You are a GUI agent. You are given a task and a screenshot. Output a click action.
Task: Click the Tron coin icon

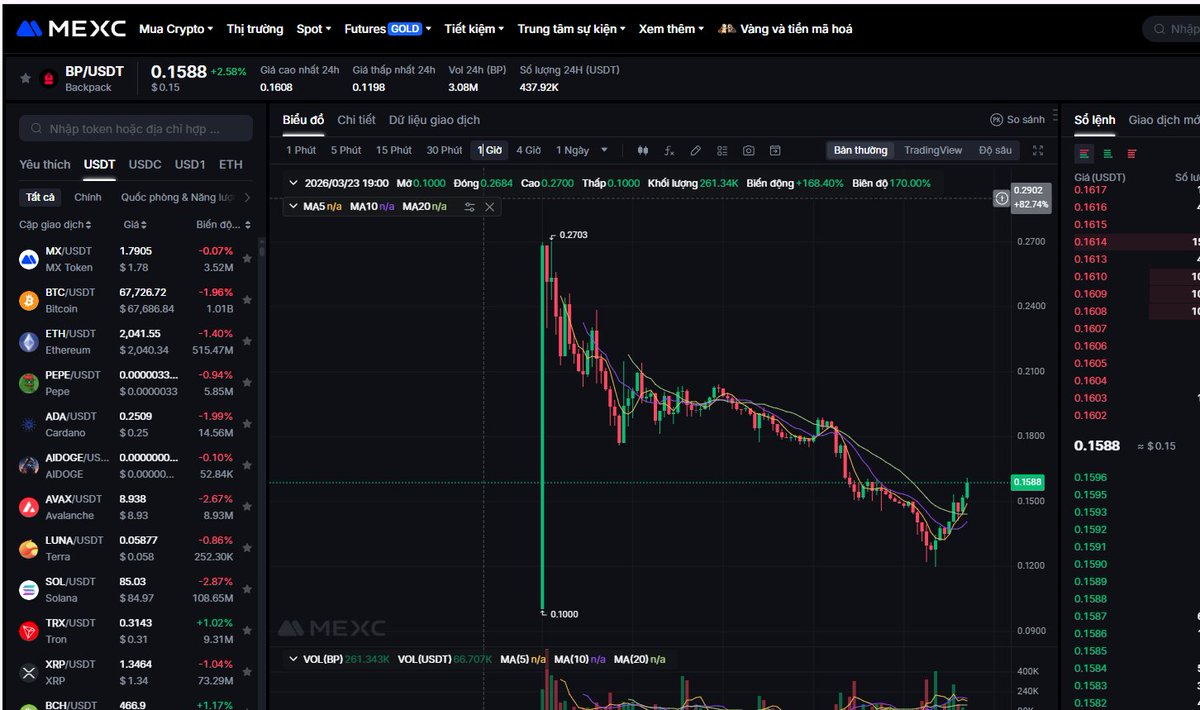[29, 631]
